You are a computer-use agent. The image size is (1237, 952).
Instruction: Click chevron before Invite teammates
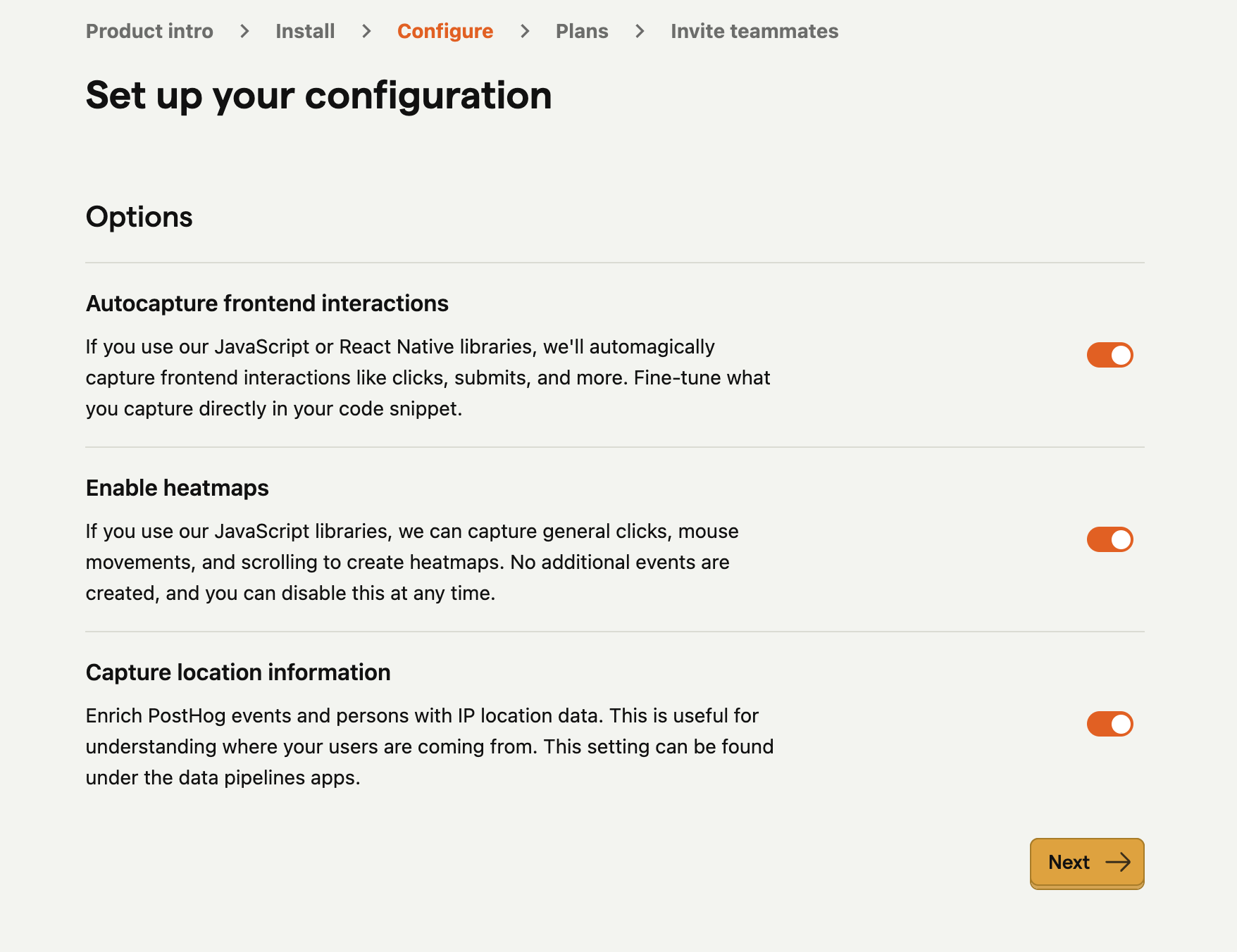[x=640, y=31]
